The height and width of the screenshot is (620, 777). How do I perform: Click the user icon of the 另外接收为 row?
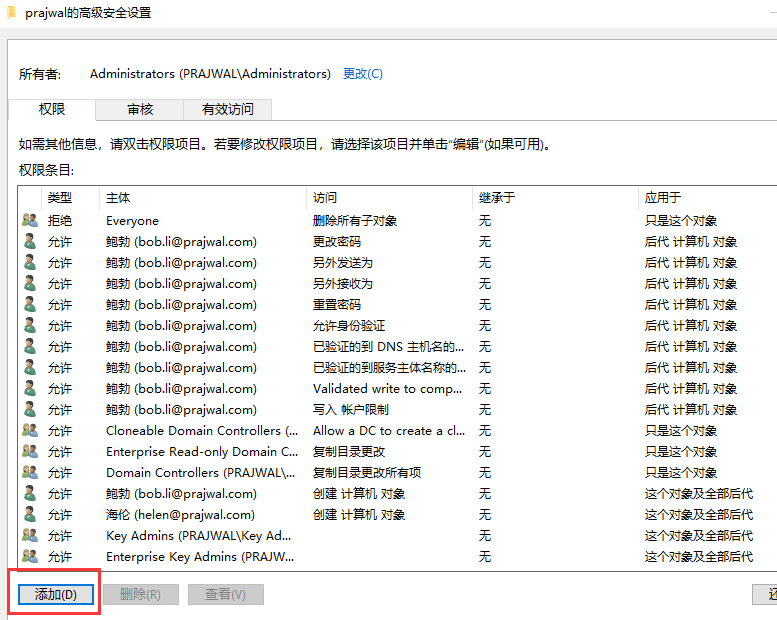pos(30,283)
